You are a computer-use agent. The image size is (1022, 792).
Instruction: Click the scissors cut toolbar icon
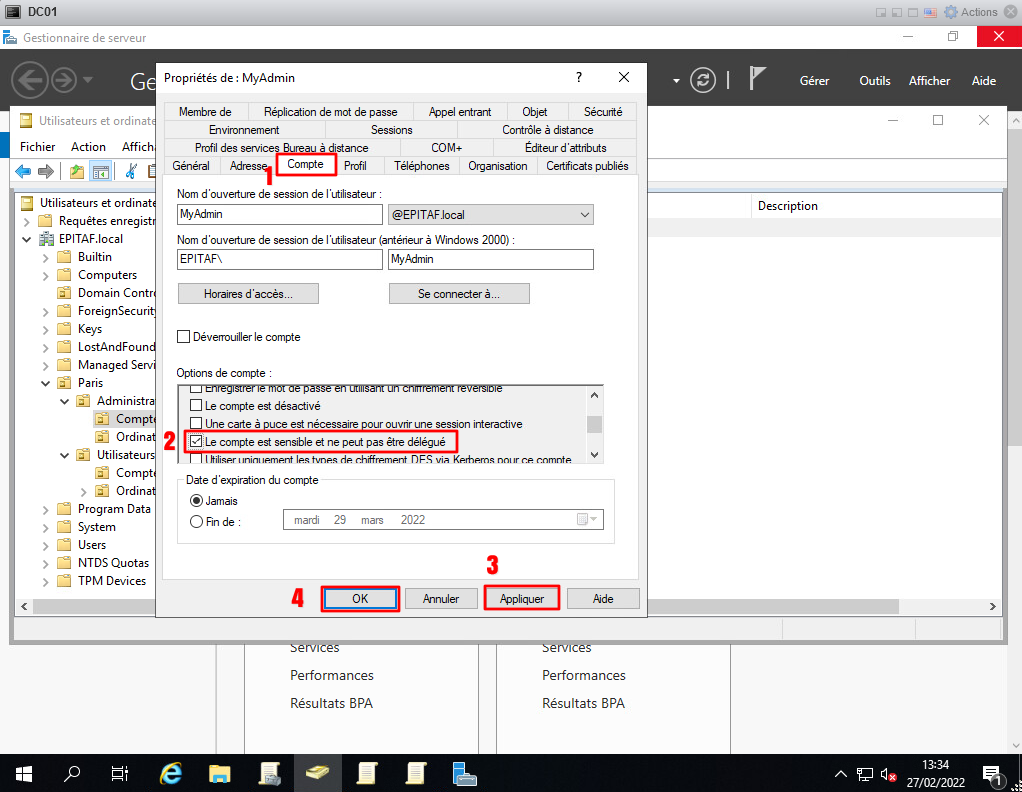[x=130, y=171]
